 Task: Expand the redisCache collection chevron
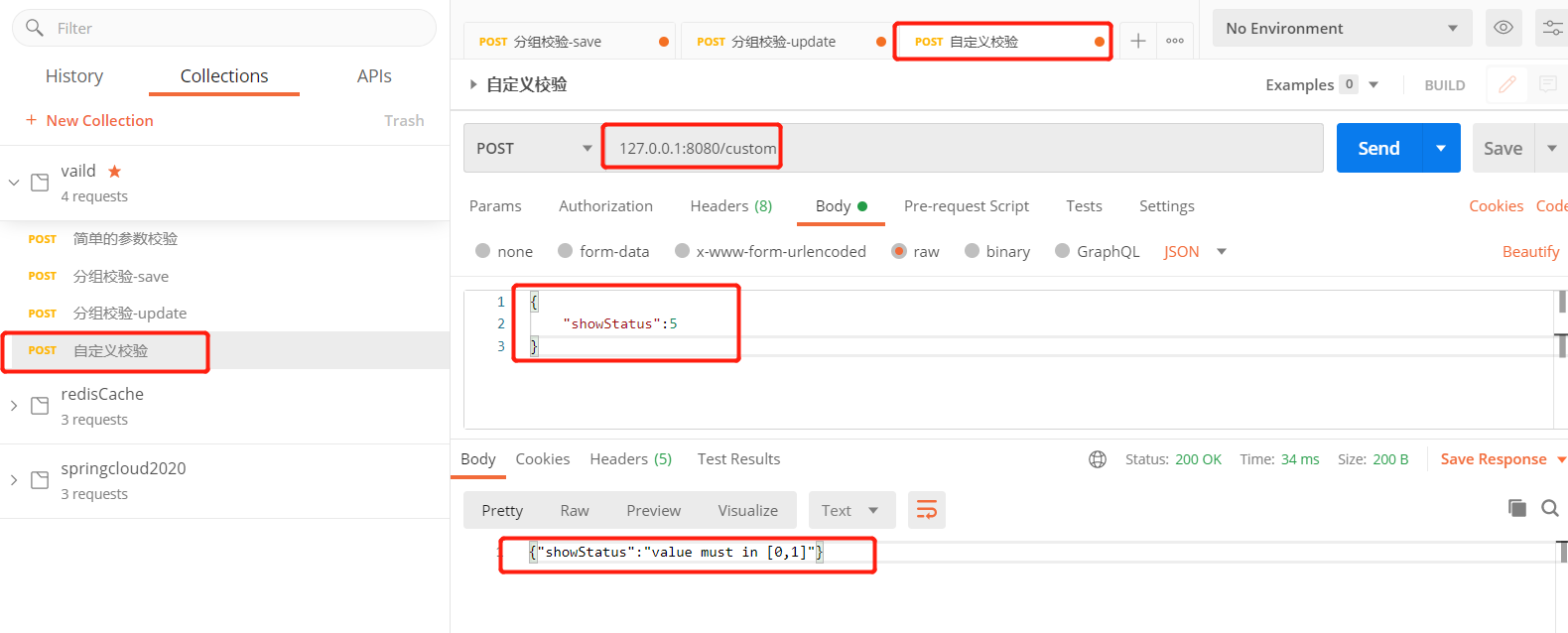pyautogui.click(x=14, y=406)
